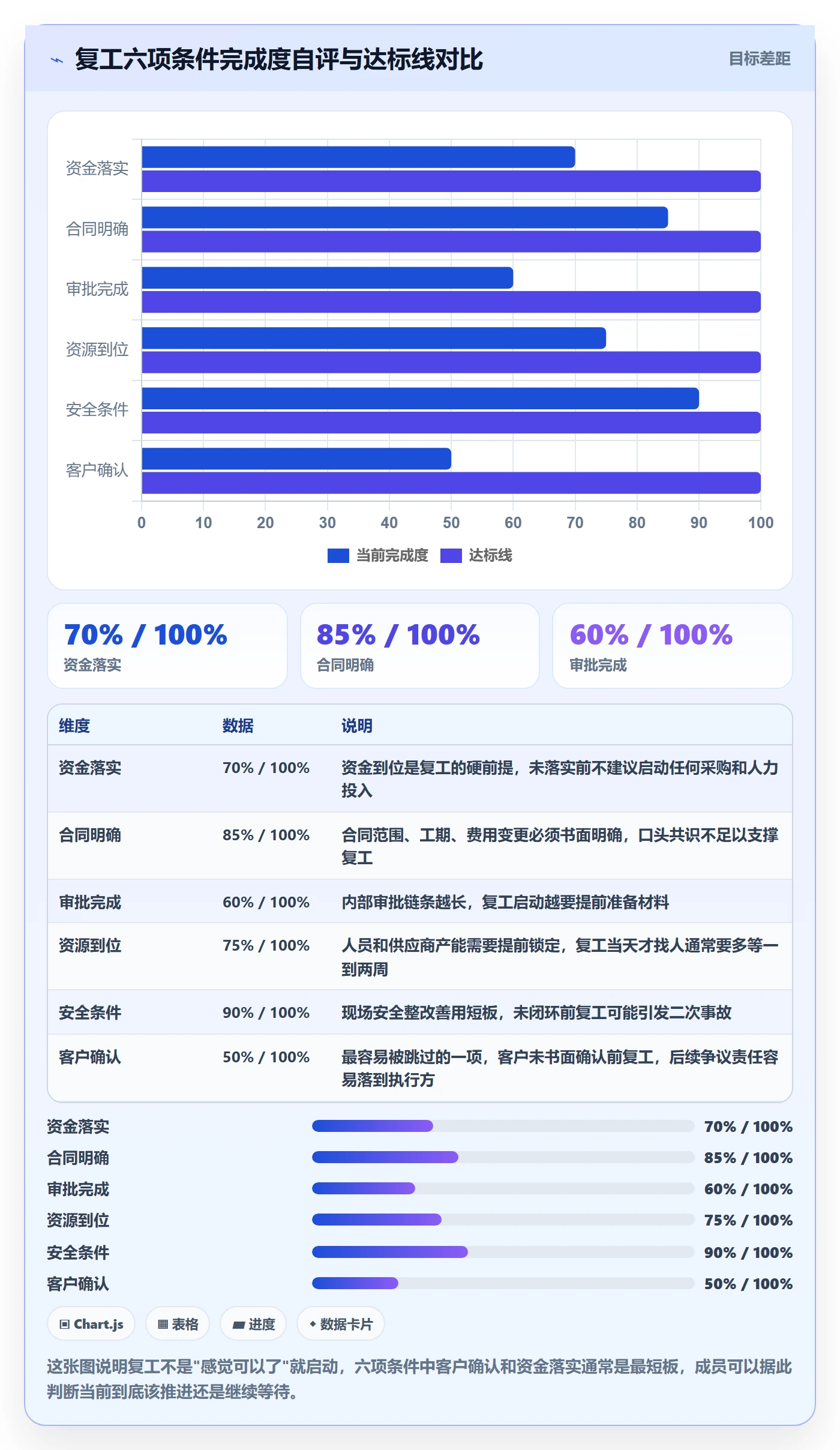840x1450 pixels.
Task: Click the 资源到位 current-completion chart bar ending at 75
Action: (374, 338)
